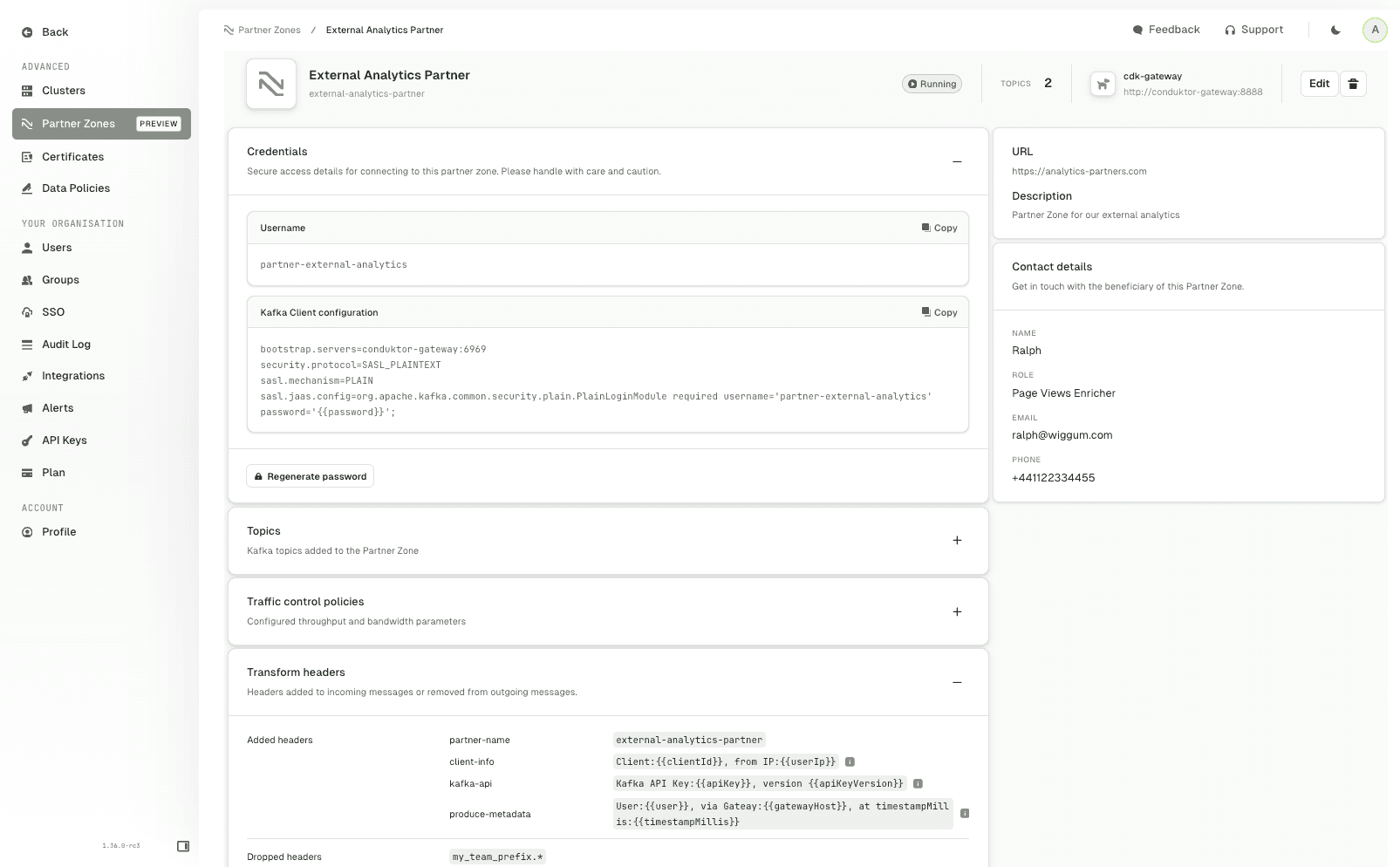
Task: Toggle dark mode moon icon
Action: [1335, 30]
